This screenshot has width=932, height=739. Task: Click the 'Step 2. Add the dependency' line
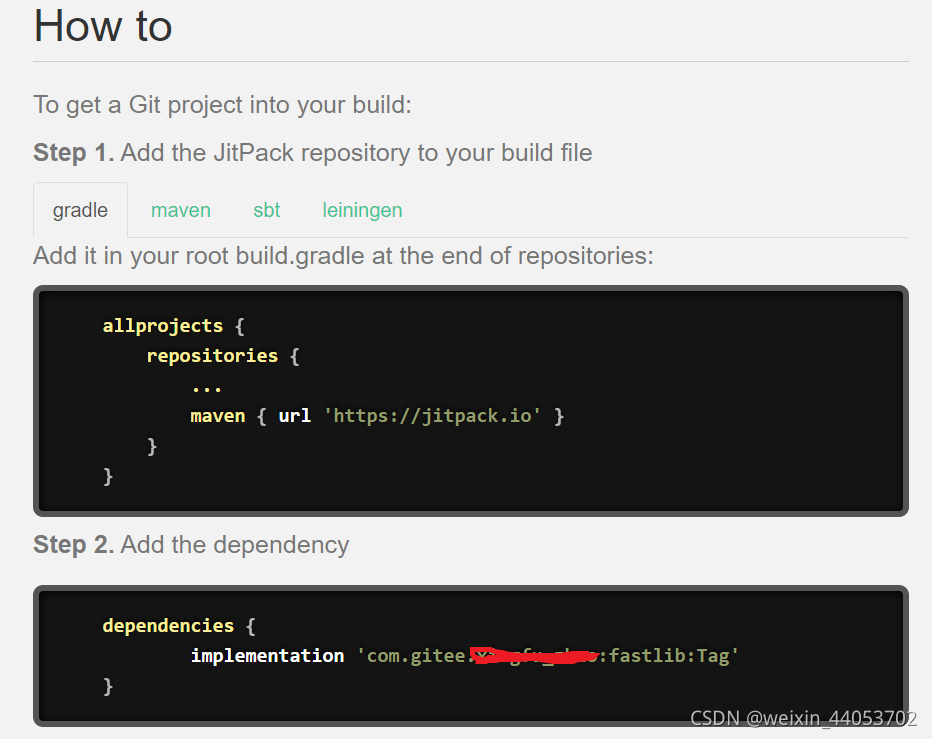(191, 545)
